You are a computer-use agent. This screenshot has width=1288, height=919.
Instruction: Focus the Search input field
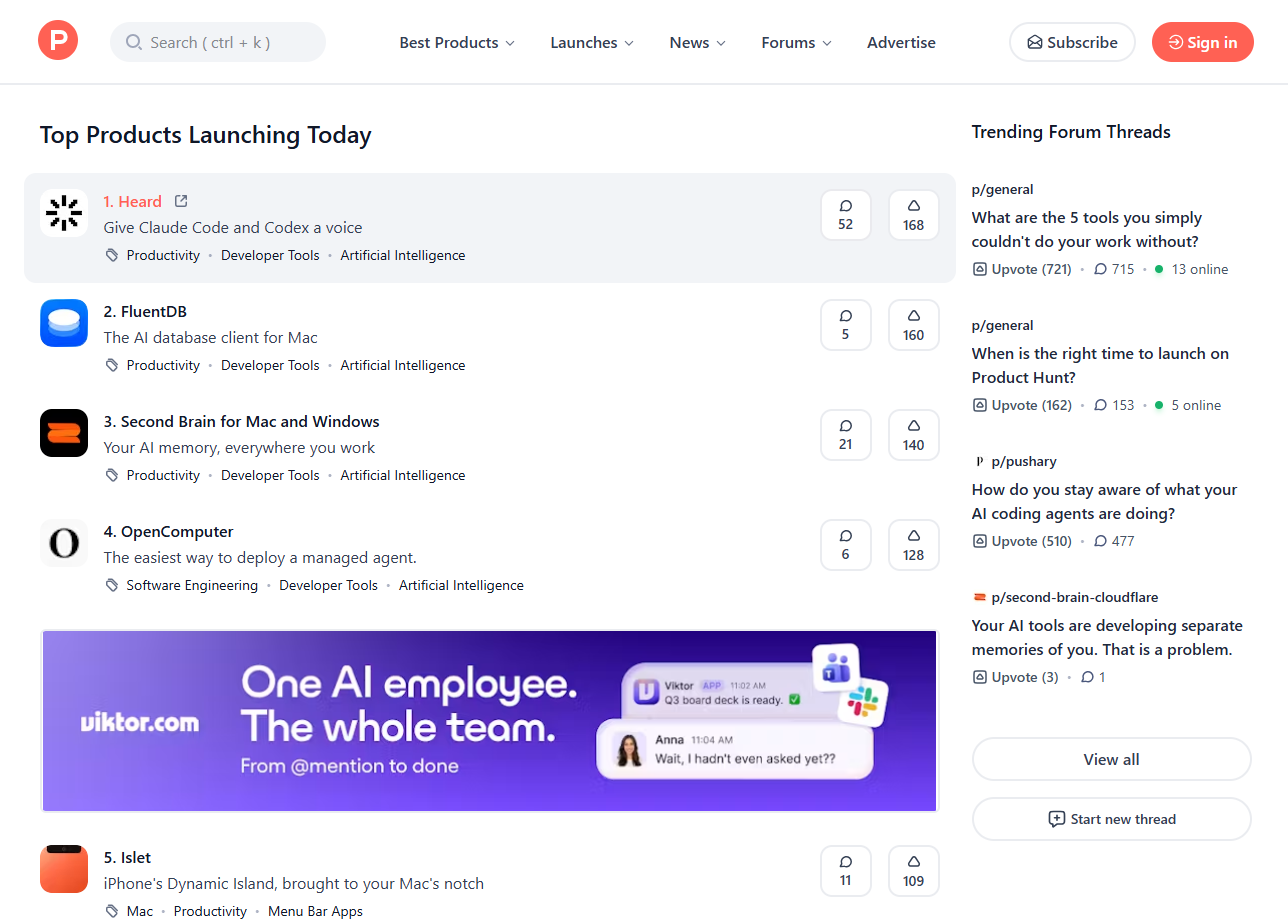pyautogui.click(x=218, y=42)
